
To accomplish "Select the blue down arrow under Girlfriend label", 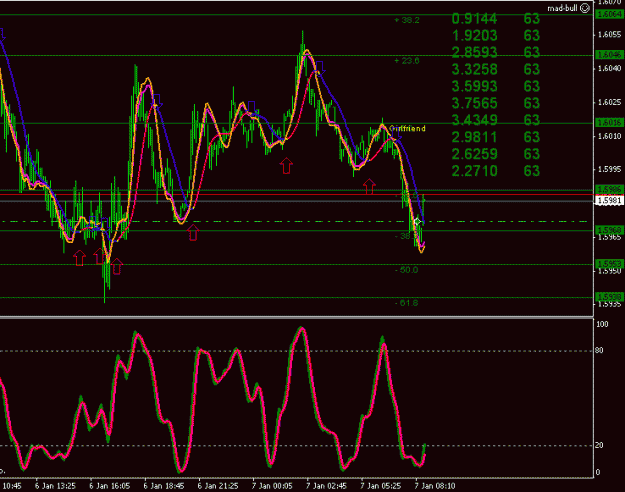I will tap(398, 134).
